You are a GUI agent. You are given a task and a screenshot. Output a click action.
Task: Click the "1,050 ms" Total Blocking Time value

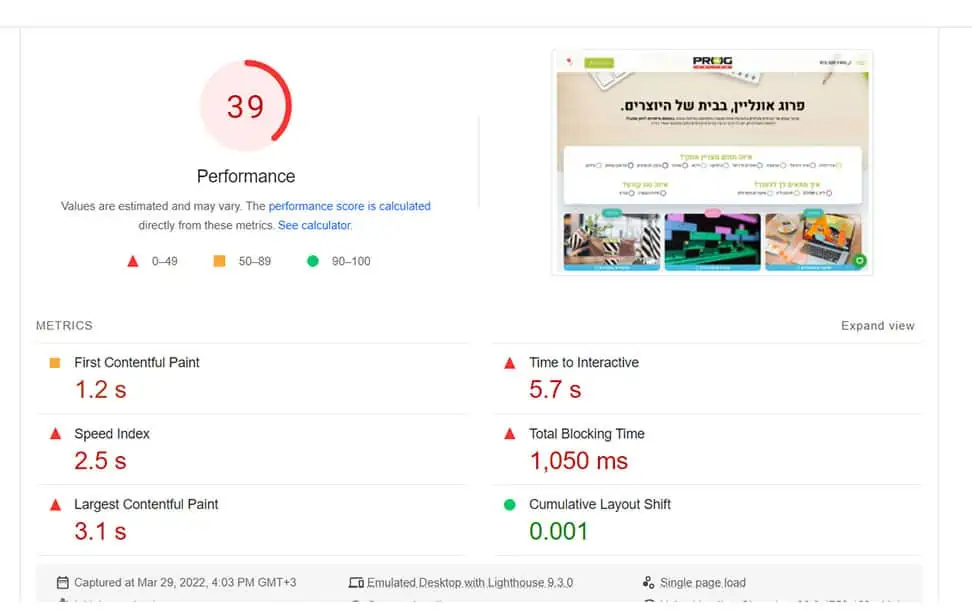(579, 461)
